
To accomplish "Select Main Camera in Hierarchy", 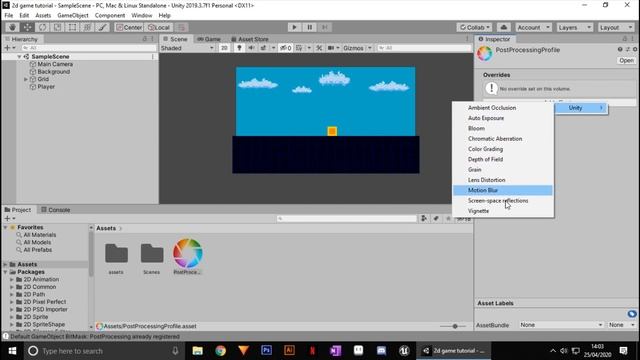I will click(55, 64).
